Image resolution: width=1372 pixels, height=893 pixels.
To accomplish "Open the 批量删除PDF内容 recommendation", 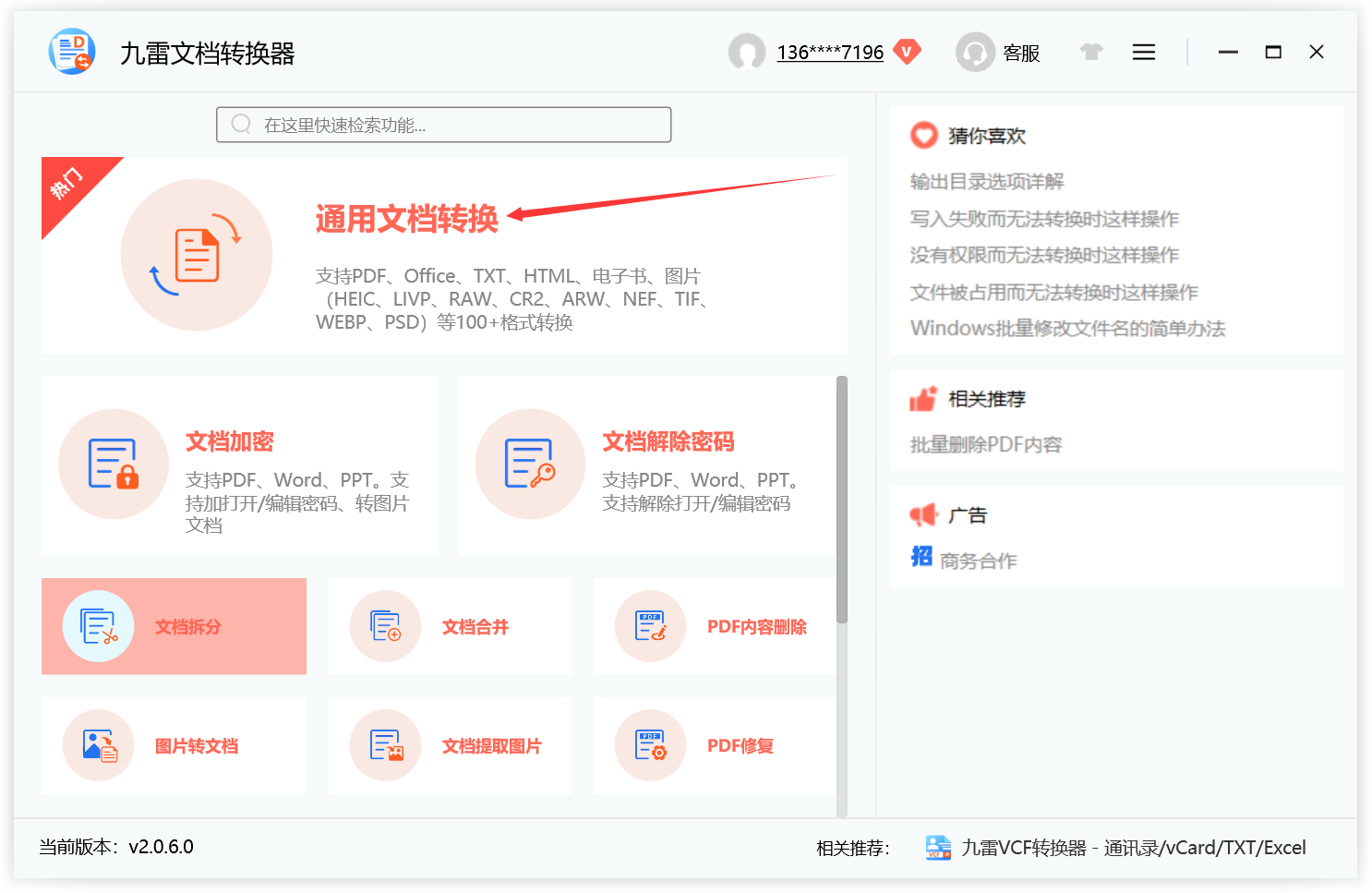I will [986, 445].
